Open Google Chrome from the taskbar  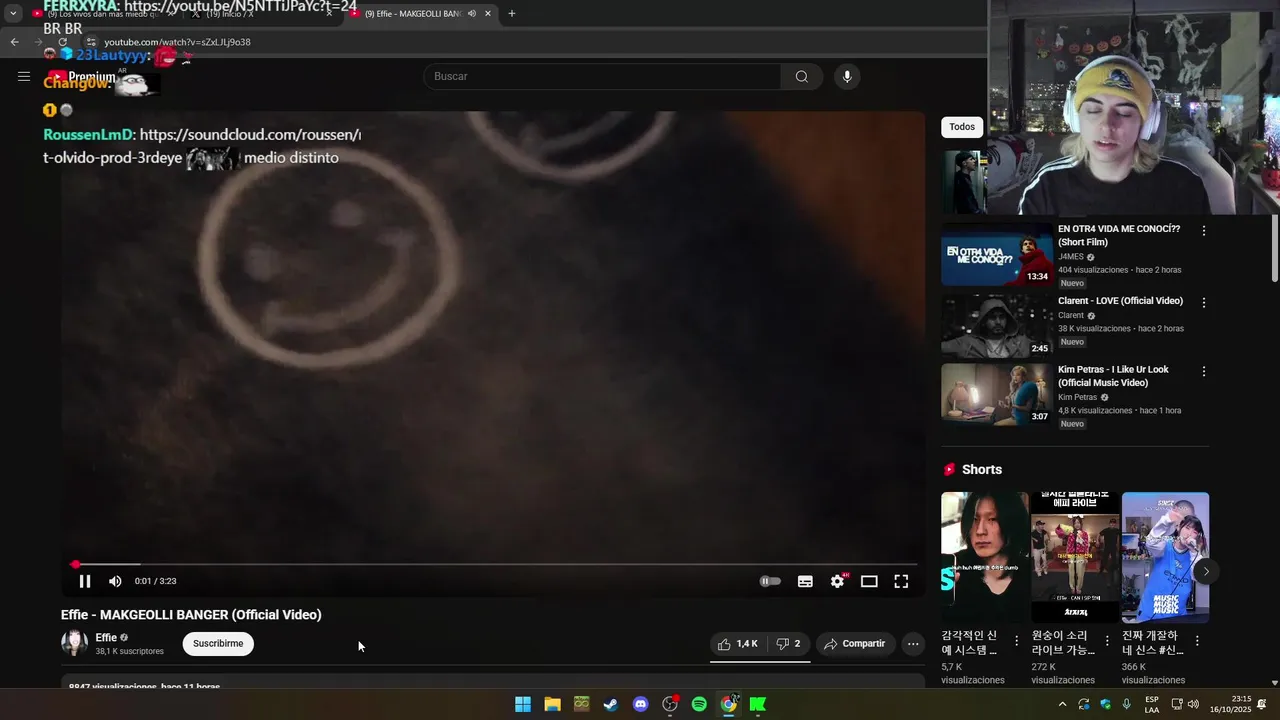tap(729, 704)
